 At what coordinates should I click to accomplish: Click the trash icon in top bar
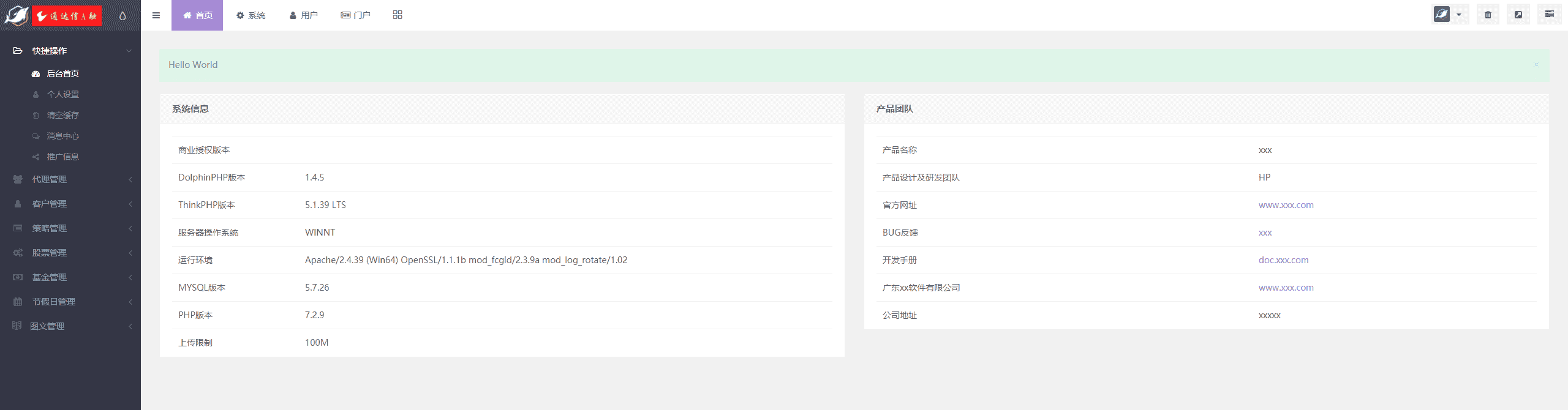[1488, 15]
